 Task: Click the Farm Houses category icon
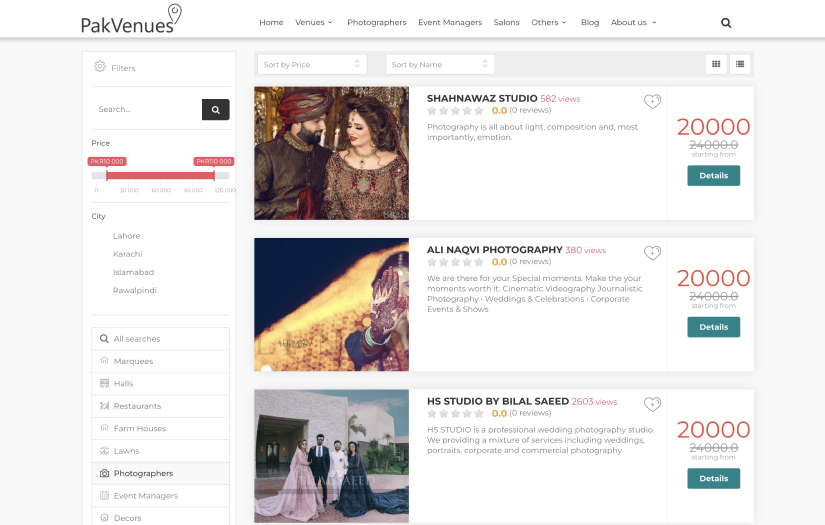coord(104,428)
